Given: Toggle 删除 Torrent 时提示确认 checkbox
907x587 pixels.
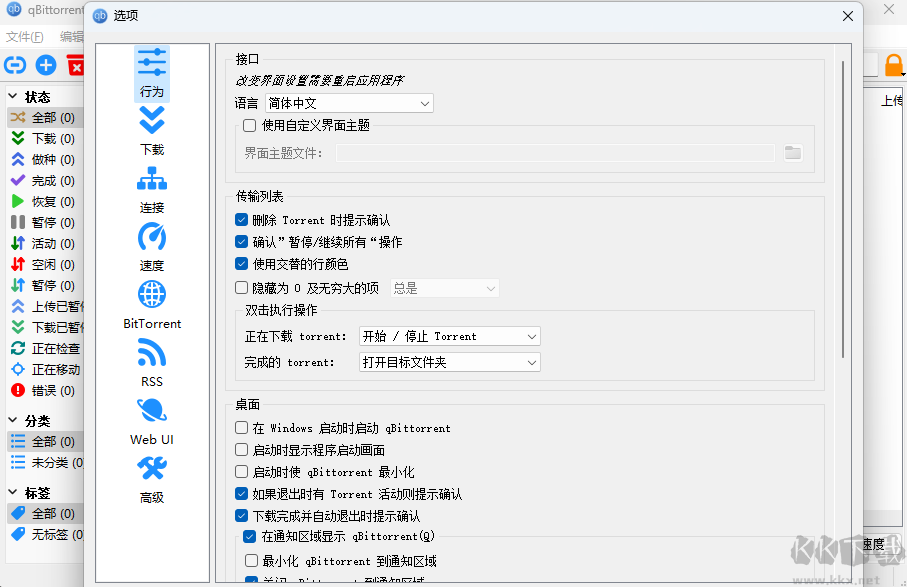Looking at the screenshot, I should (242, 220).
